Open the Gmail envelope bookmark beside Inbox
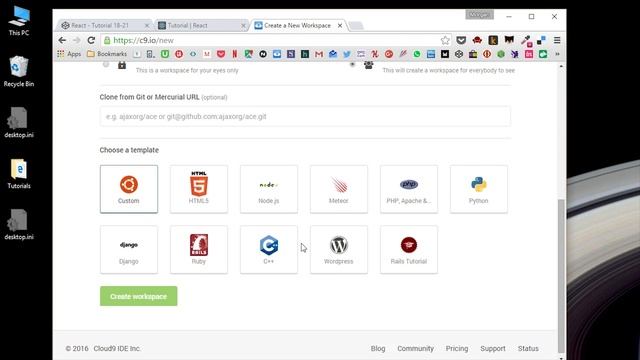640x360 pixels. pyautogui.click(x=319, y=54)
